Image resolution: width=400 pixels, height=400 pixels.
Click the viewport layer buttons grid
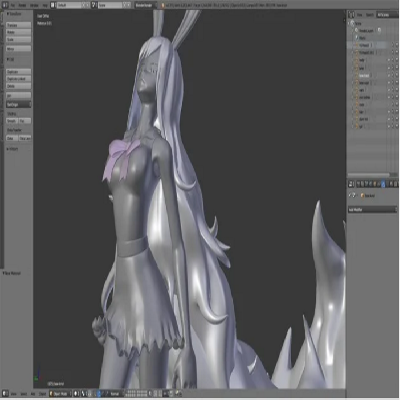[x=137, y=394]
